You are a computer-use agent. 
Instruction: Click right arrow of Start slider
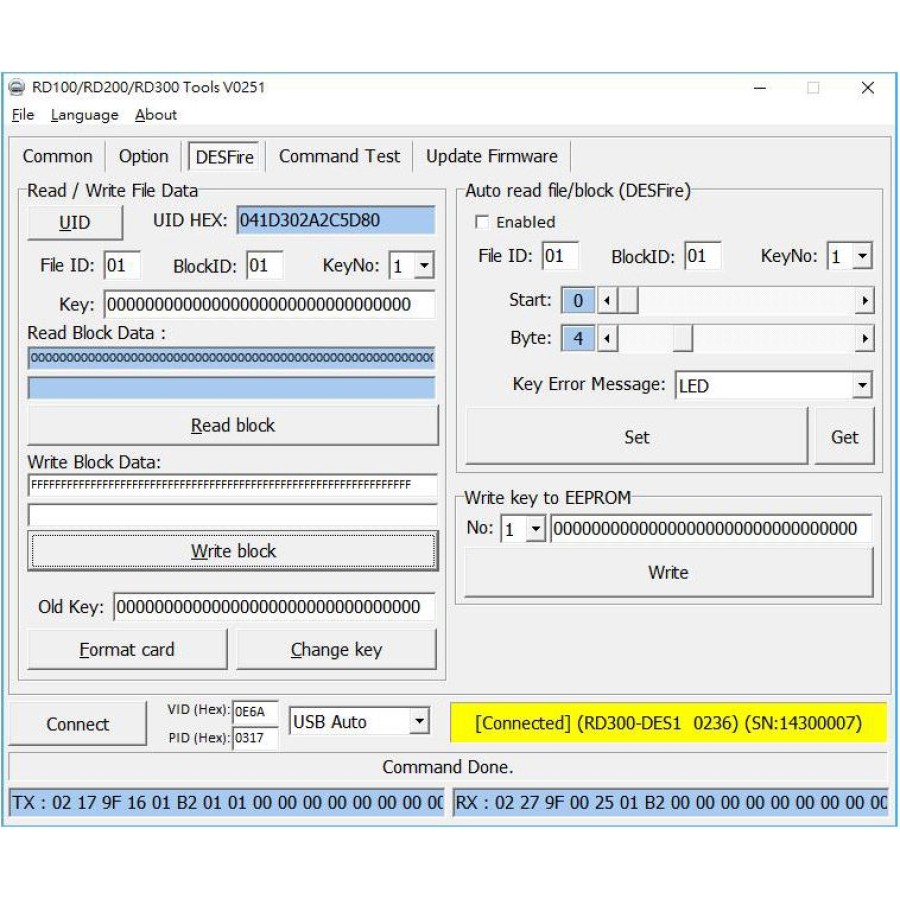coord(864,300)
